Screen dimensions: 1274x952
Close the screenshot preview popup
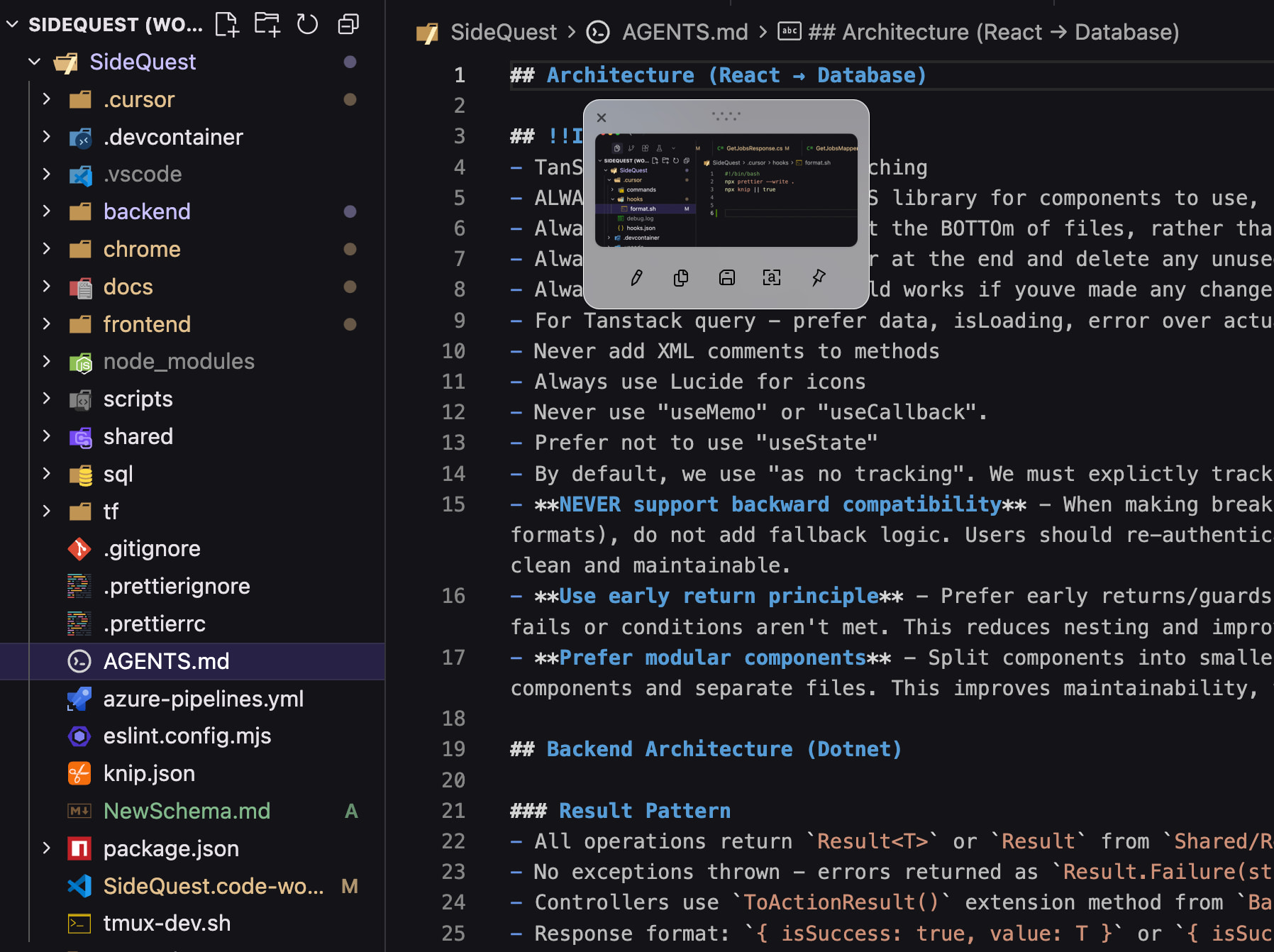click(x=602, y=118)
